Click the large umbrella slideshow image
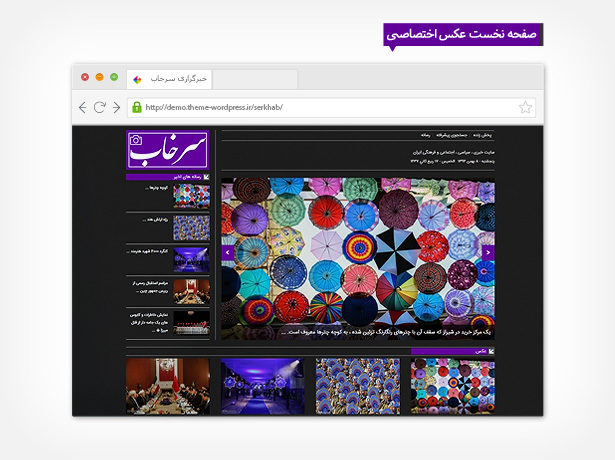Image resolution: width=615 pixels, height=460 pixels. click(x=357, y=250)
